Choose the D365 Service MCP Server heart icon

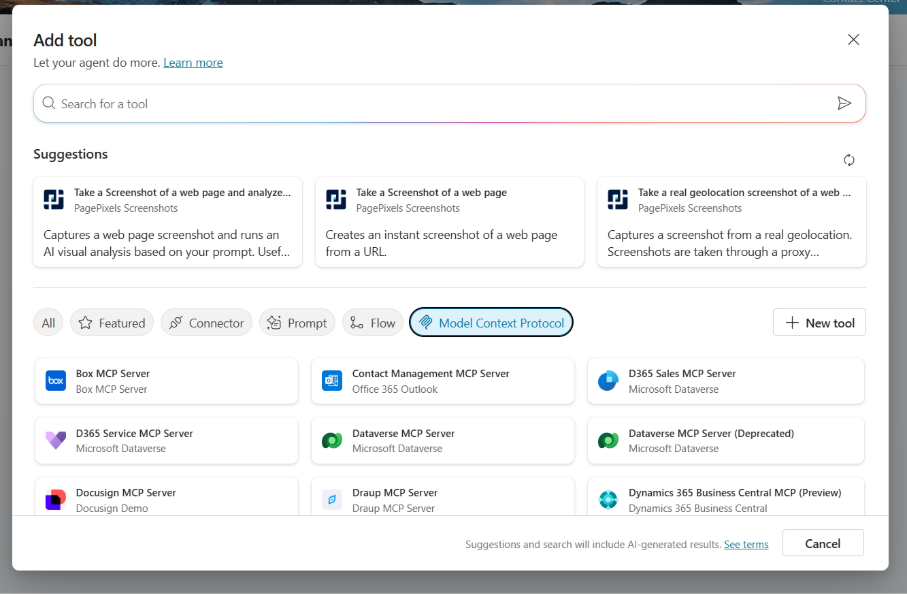[x=56, y=441]
